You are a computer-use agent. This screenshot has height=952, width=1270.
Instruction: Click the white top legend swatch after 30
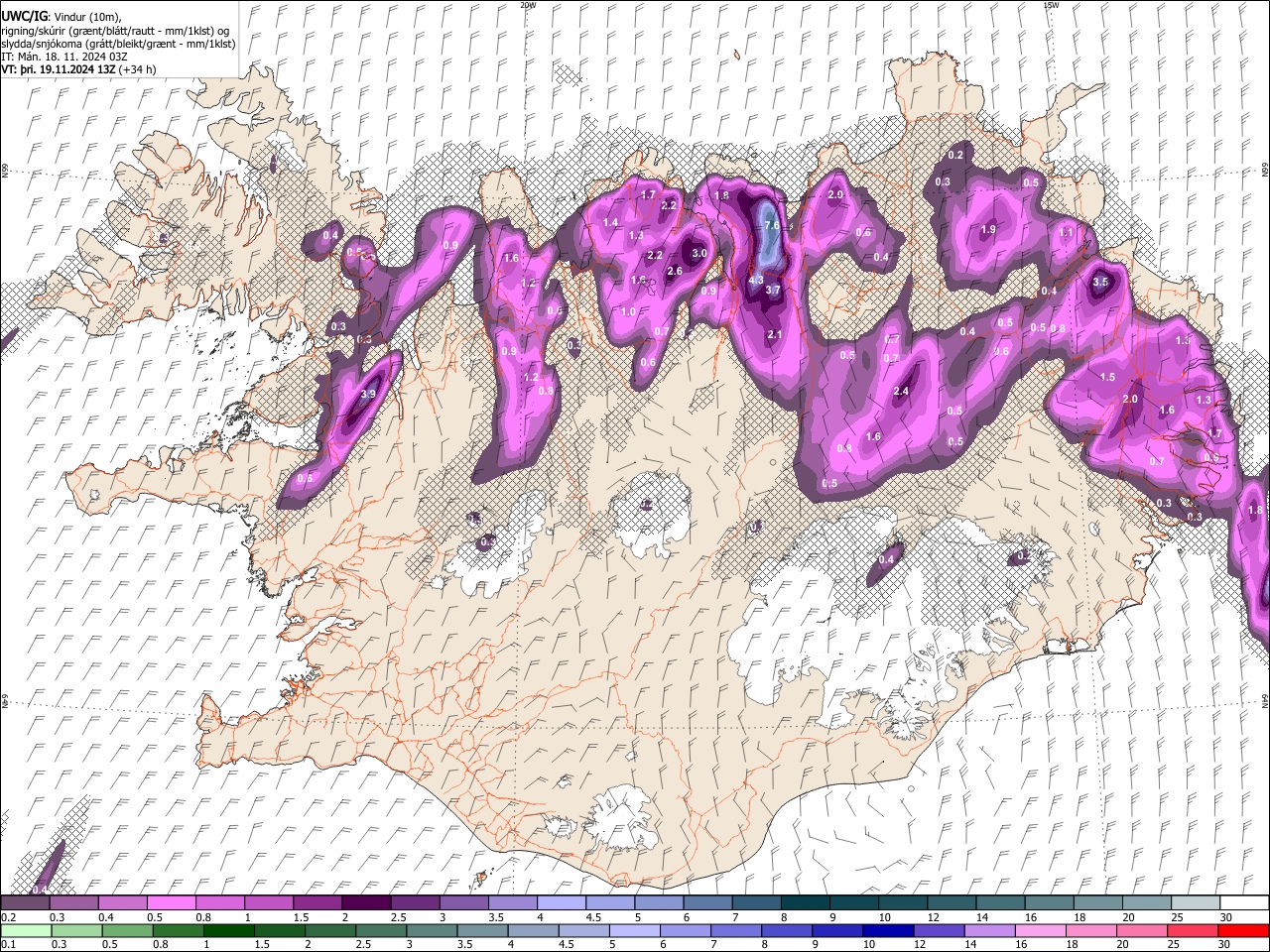click(1244, 903)
